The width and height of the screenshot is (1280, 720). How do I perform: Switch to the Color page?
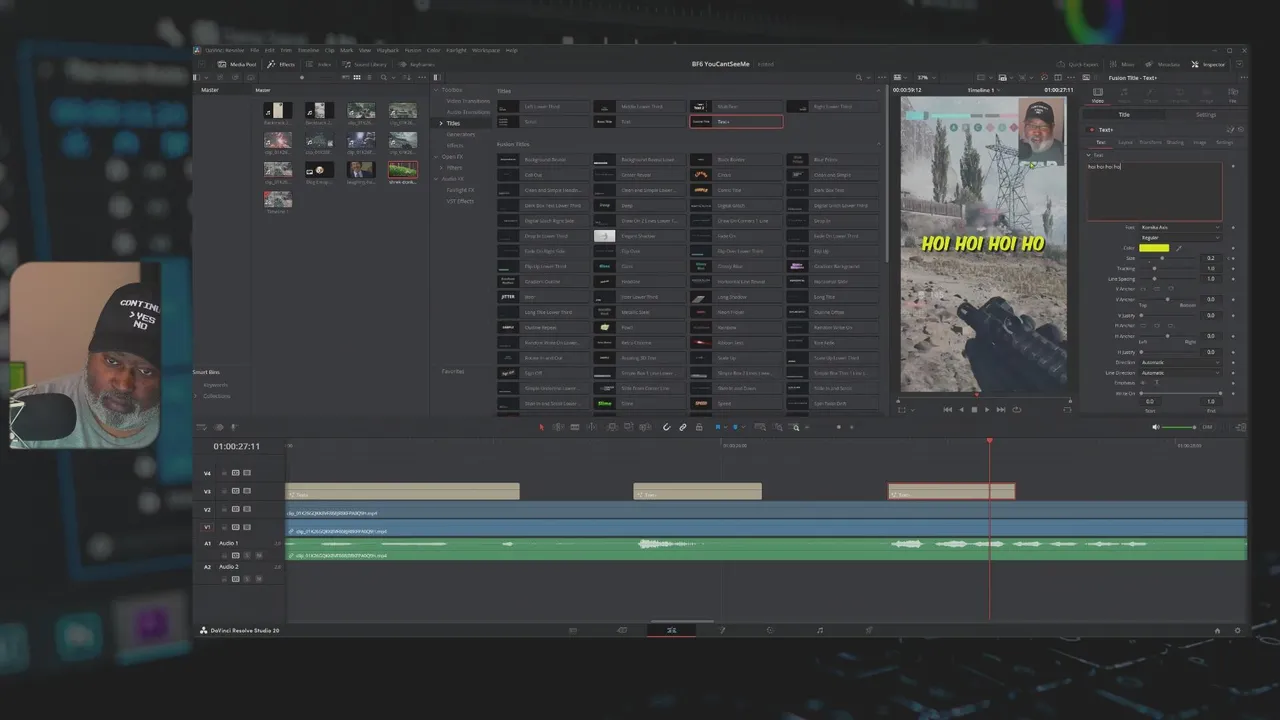[770, 630]
